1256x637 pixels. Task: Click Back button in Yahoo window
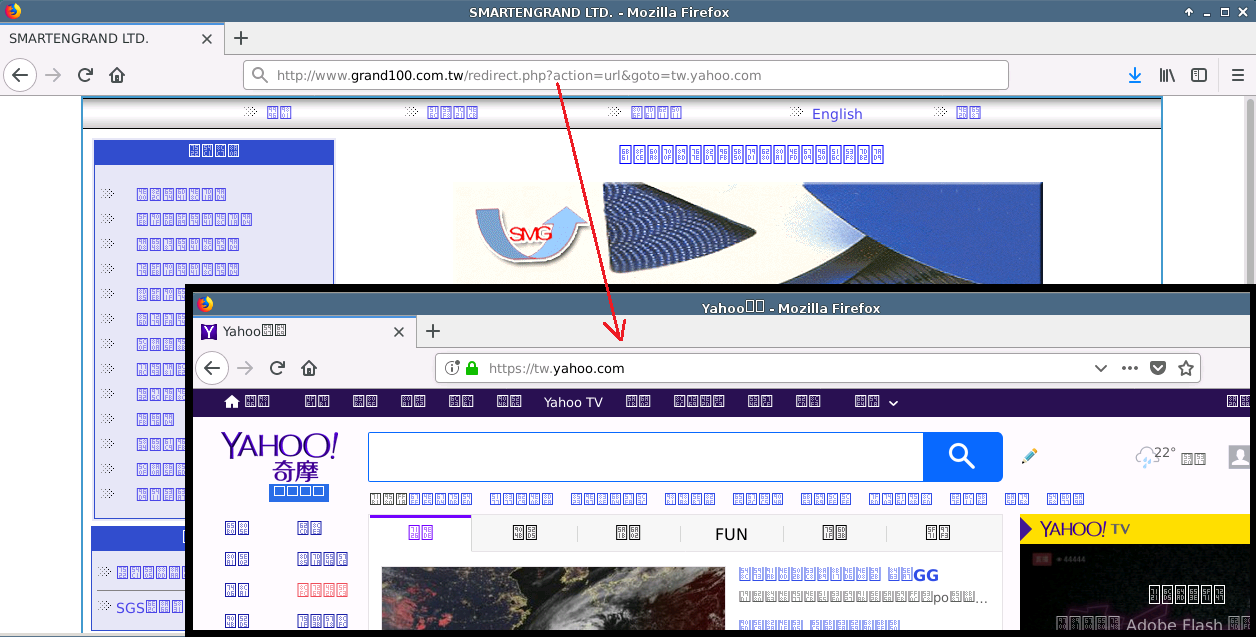click(211, 368)
